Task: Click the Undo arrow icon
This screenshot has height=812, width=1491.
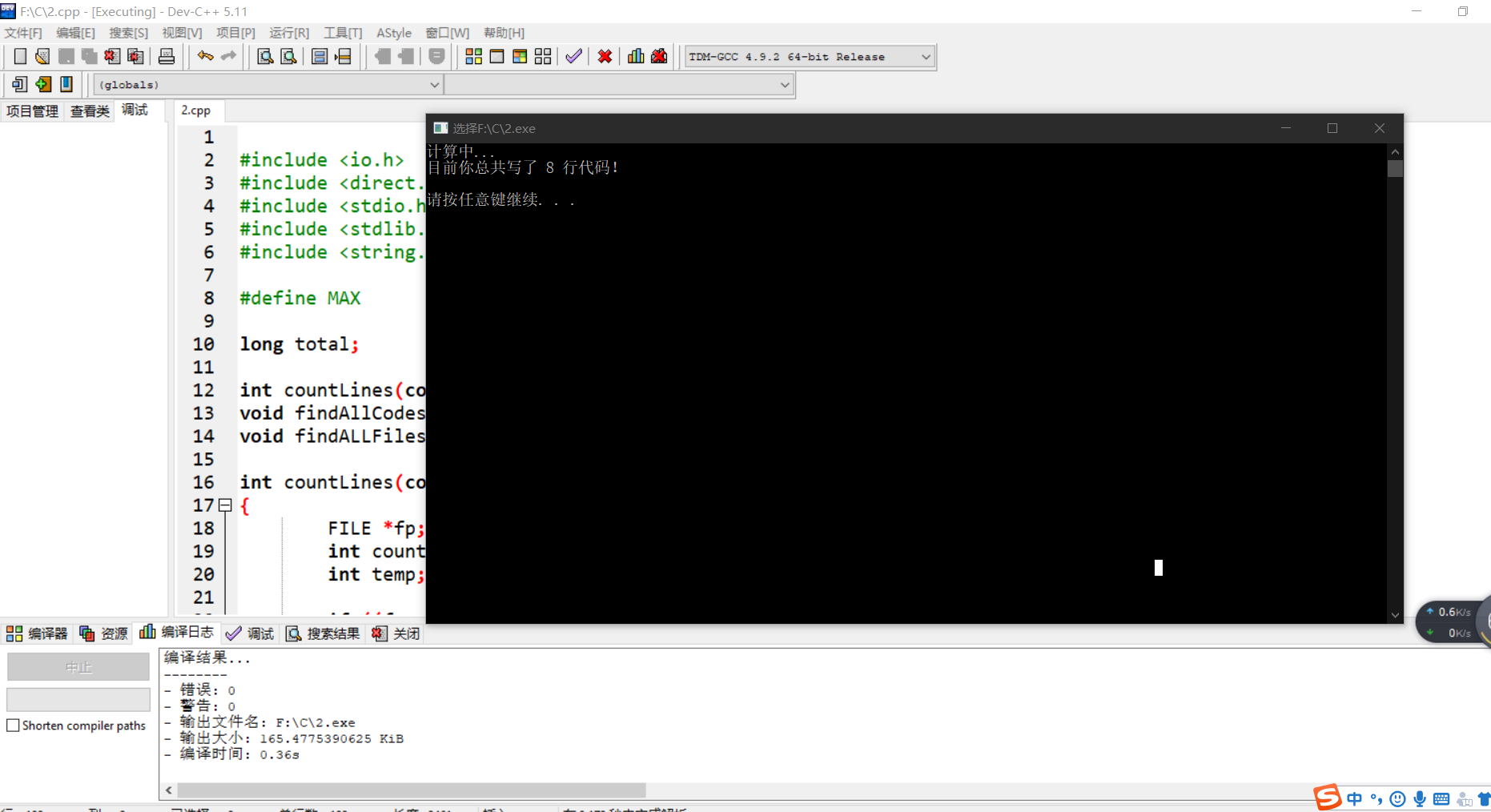Action: [x=205, y=56]
